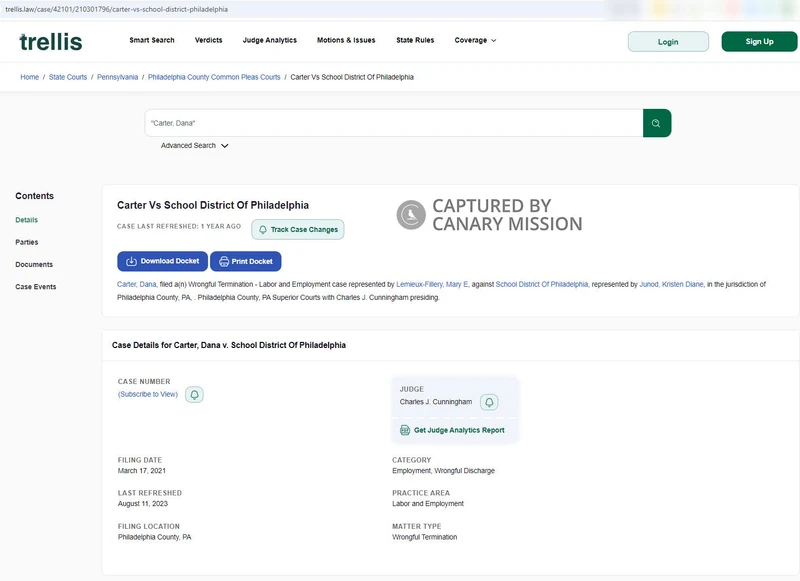Jump to the Parties section in Contents

click(27, 242)
